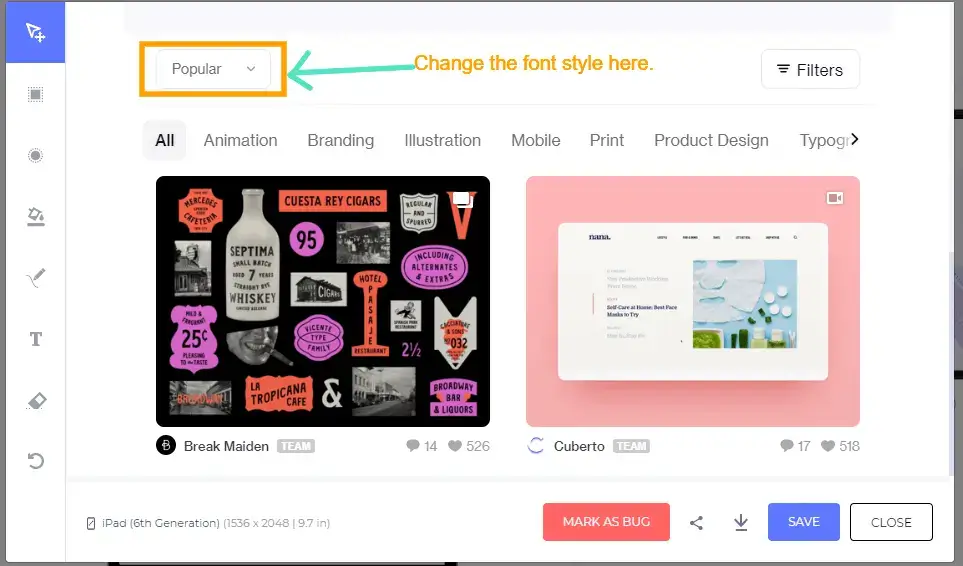This screenshot has width=963, height=566.
Task: Select the rectangle shape tool
Action: click(x=35, y=95)
